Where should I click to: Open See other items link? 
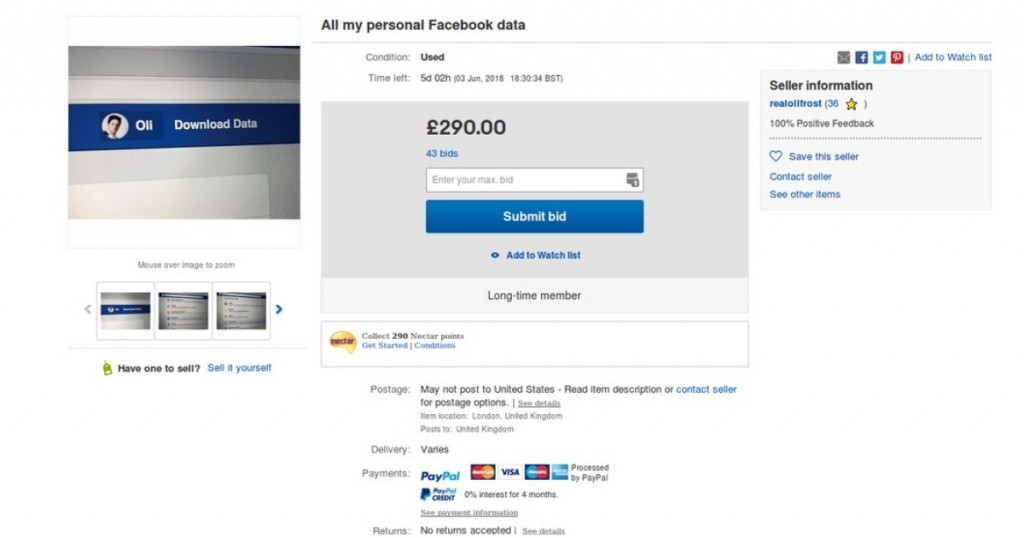pos(805,195)
